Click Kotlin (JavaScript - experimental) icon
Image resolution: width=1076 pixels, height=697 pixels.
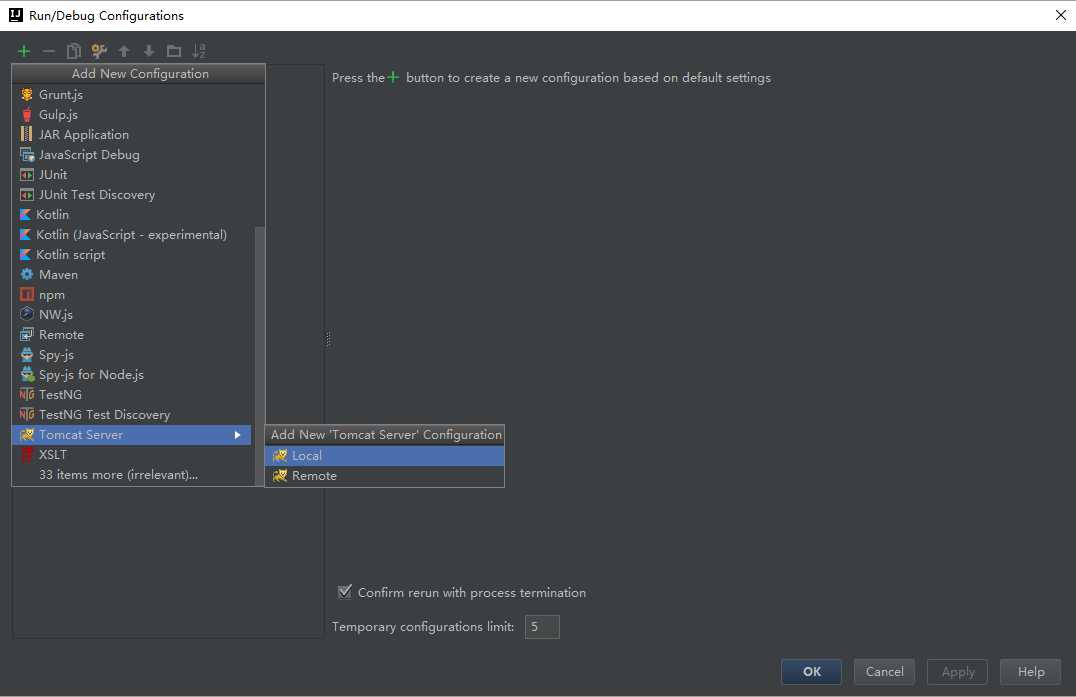[x=25, y=235]
